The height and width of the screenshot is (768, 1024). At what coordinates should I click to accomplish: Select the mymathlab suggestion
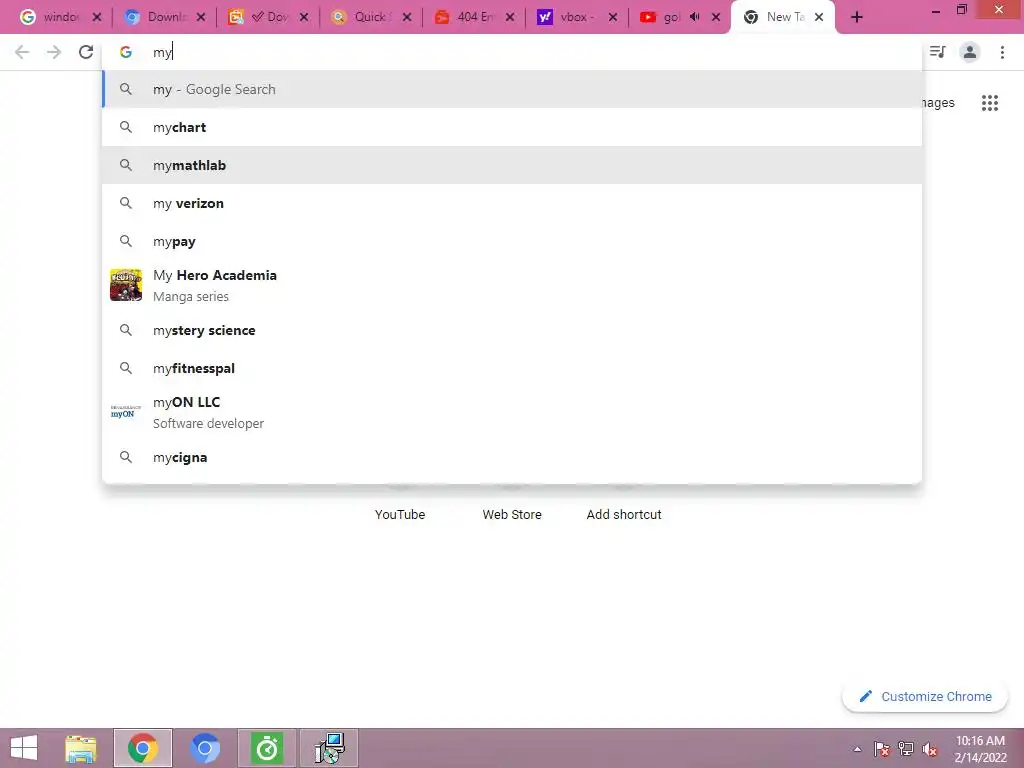pyautogui.click(x=512, y=165)
